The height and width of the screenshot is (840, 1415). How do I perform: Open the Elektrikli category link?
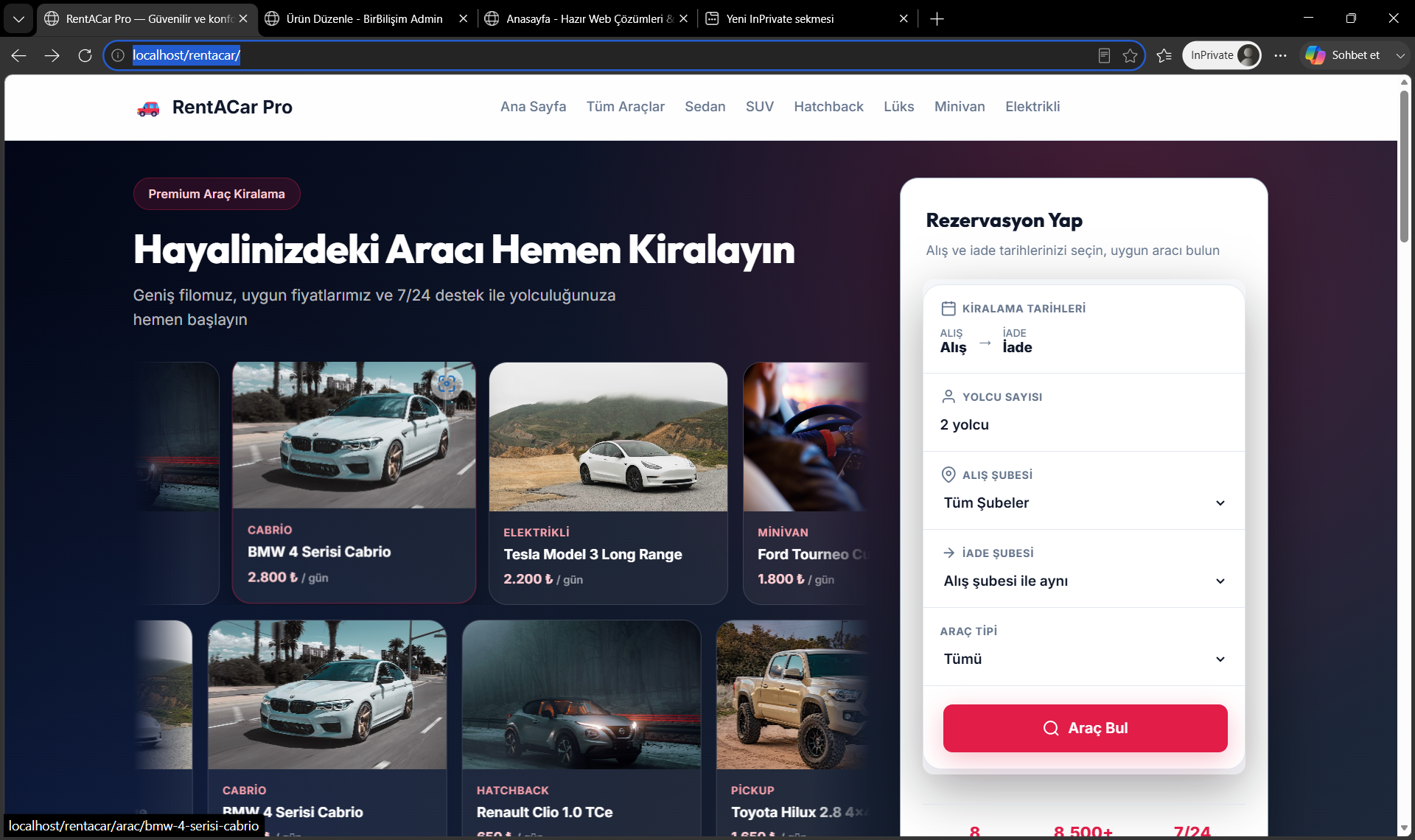(1032, 106)
